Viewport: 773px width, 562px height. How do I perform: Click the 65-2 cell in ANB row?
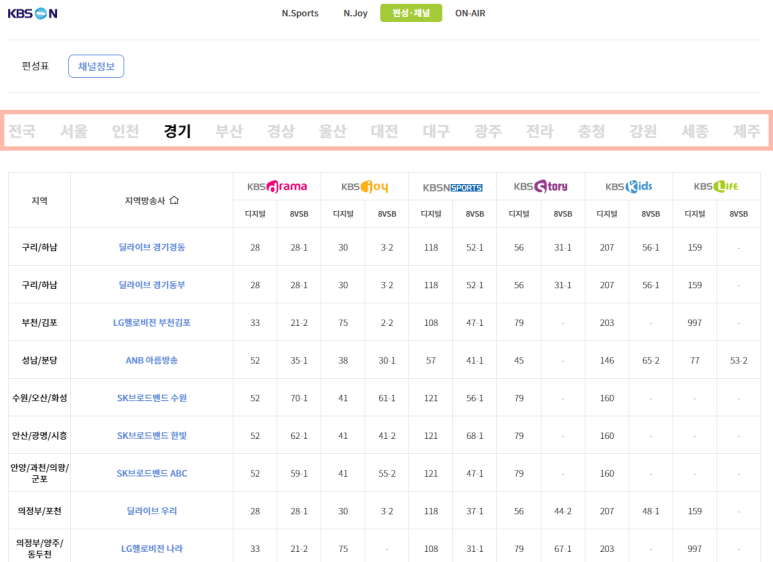click(x=651, y=360)
